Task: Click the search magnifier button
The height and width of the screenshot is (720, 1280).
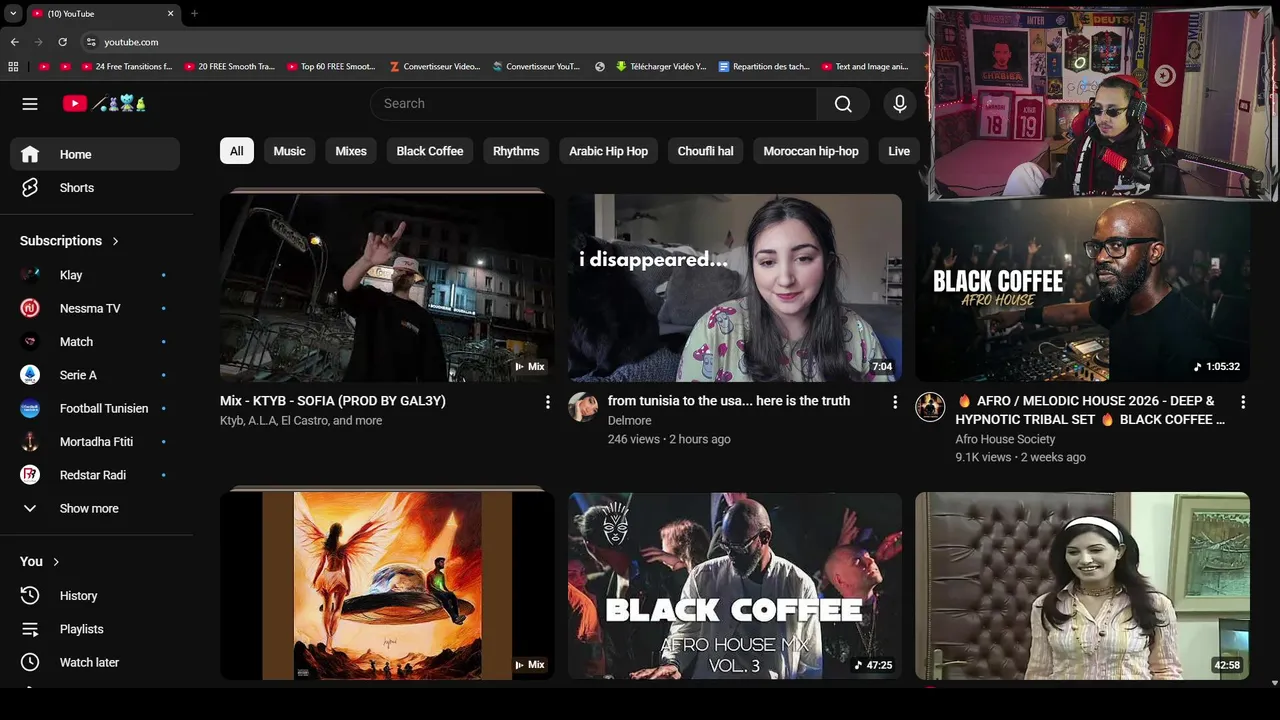Action: pyautogui.click(x=843, y=104)
